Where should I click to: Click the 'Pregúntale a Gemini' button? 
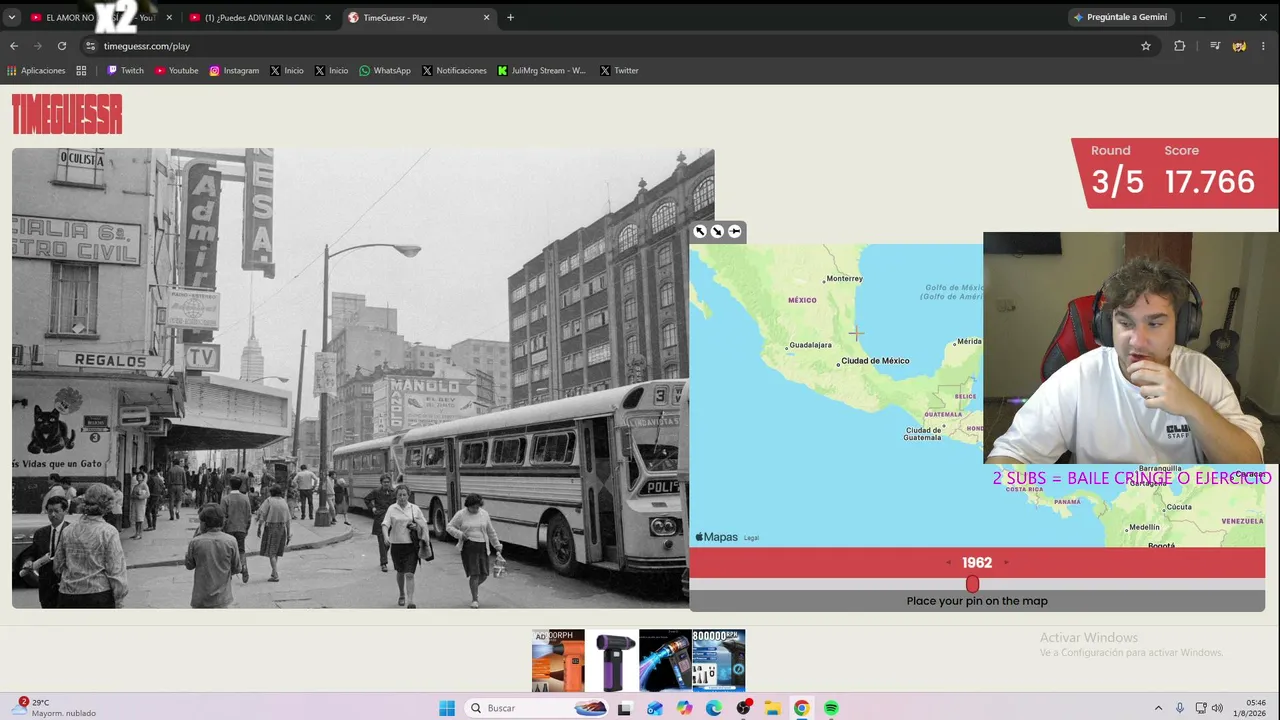[1120, 17]
